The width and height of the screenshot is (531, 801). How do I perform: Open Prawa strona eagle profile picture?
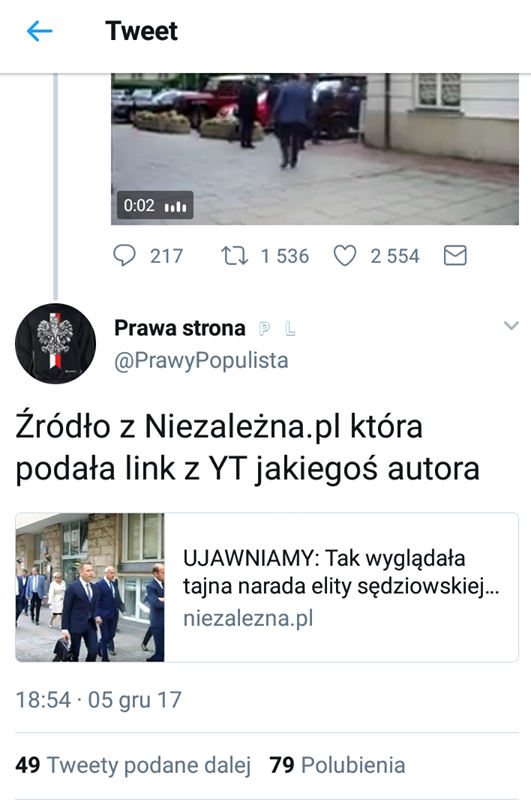coord(55,343)
